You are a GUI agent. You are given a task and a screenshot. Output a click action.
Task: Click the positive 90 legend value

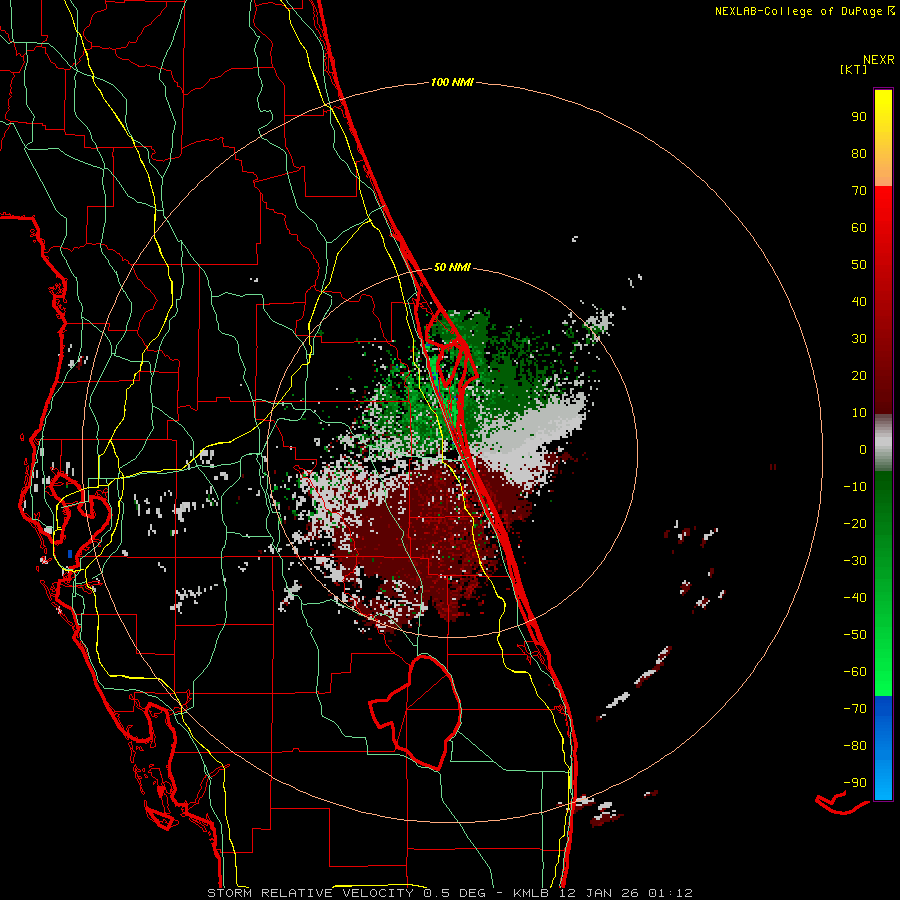[x=859, y=117]
